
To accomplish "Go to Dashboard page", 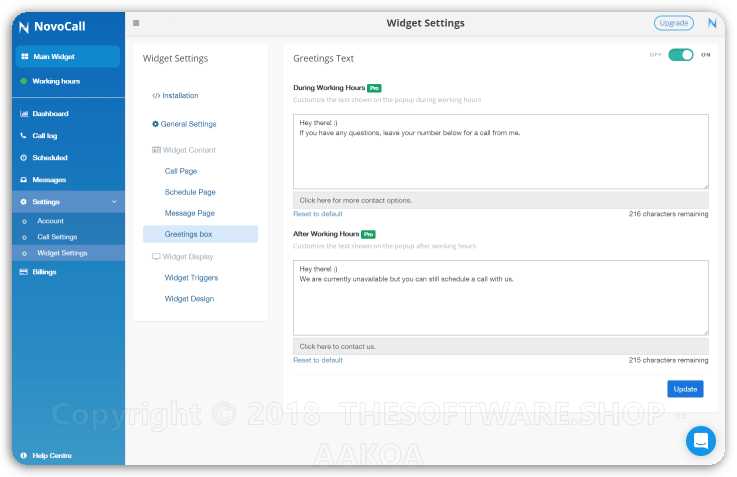I will click(x=50, y=114).
